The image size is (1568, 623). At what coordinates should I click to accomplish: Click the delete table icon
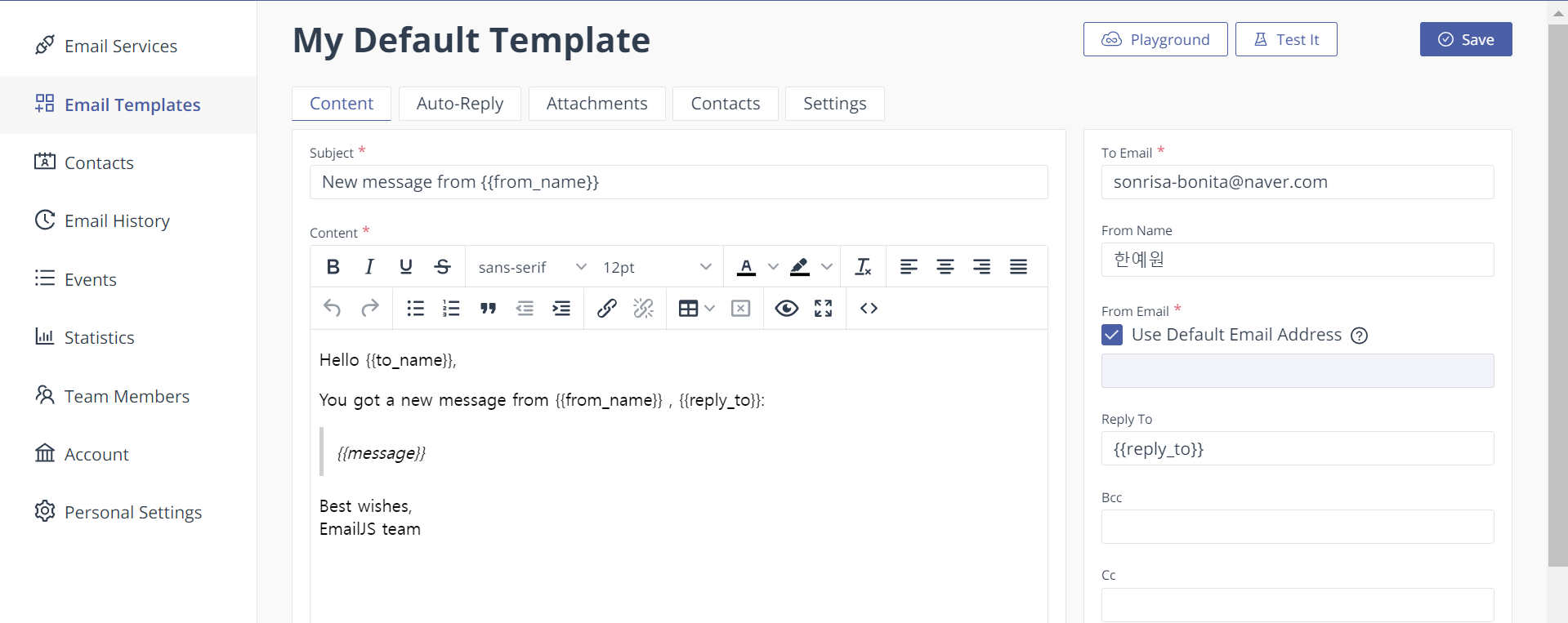741,308
